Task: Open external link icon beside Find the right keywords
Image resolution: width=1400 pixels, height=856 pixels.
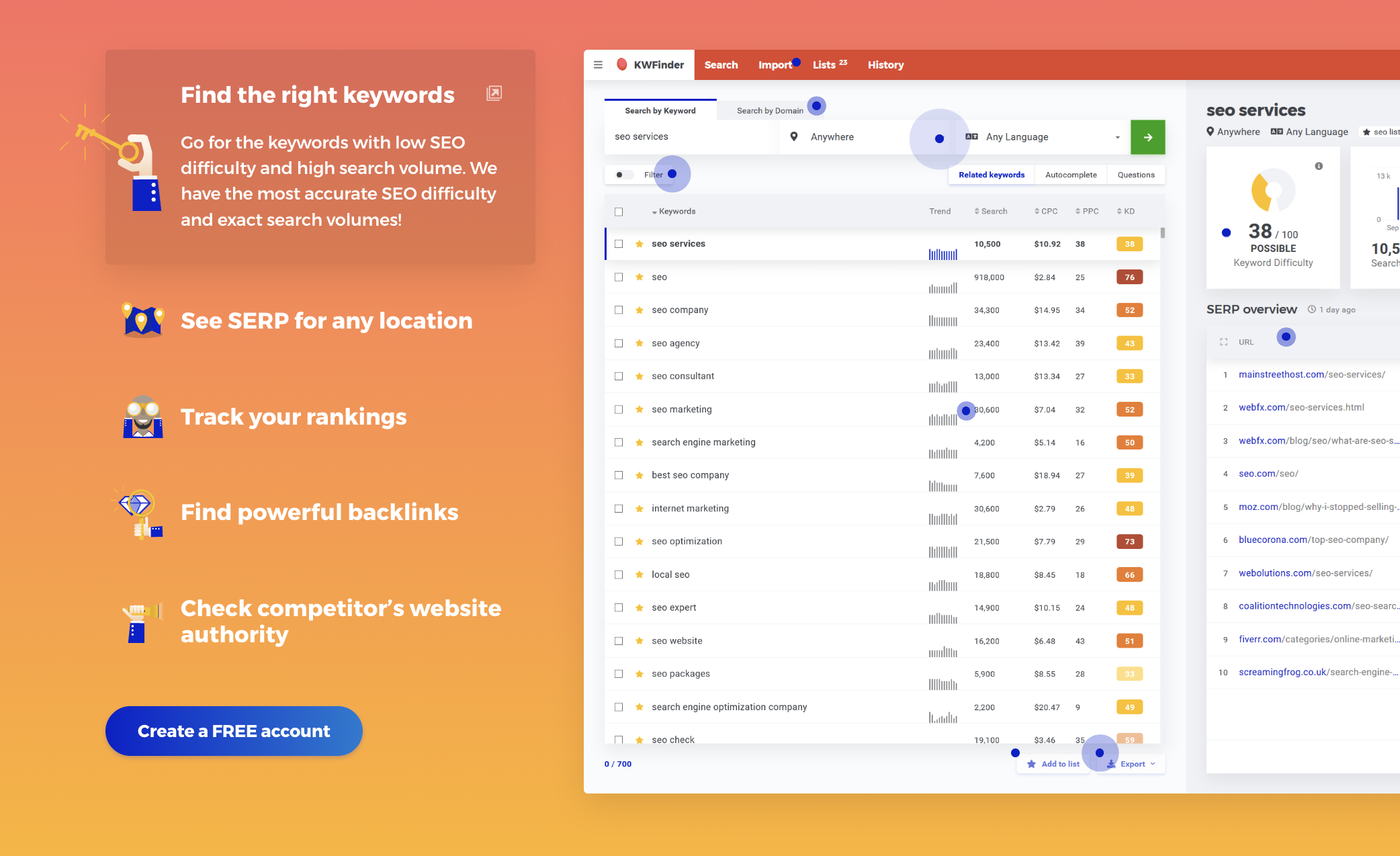Action: tap(494, 93)
